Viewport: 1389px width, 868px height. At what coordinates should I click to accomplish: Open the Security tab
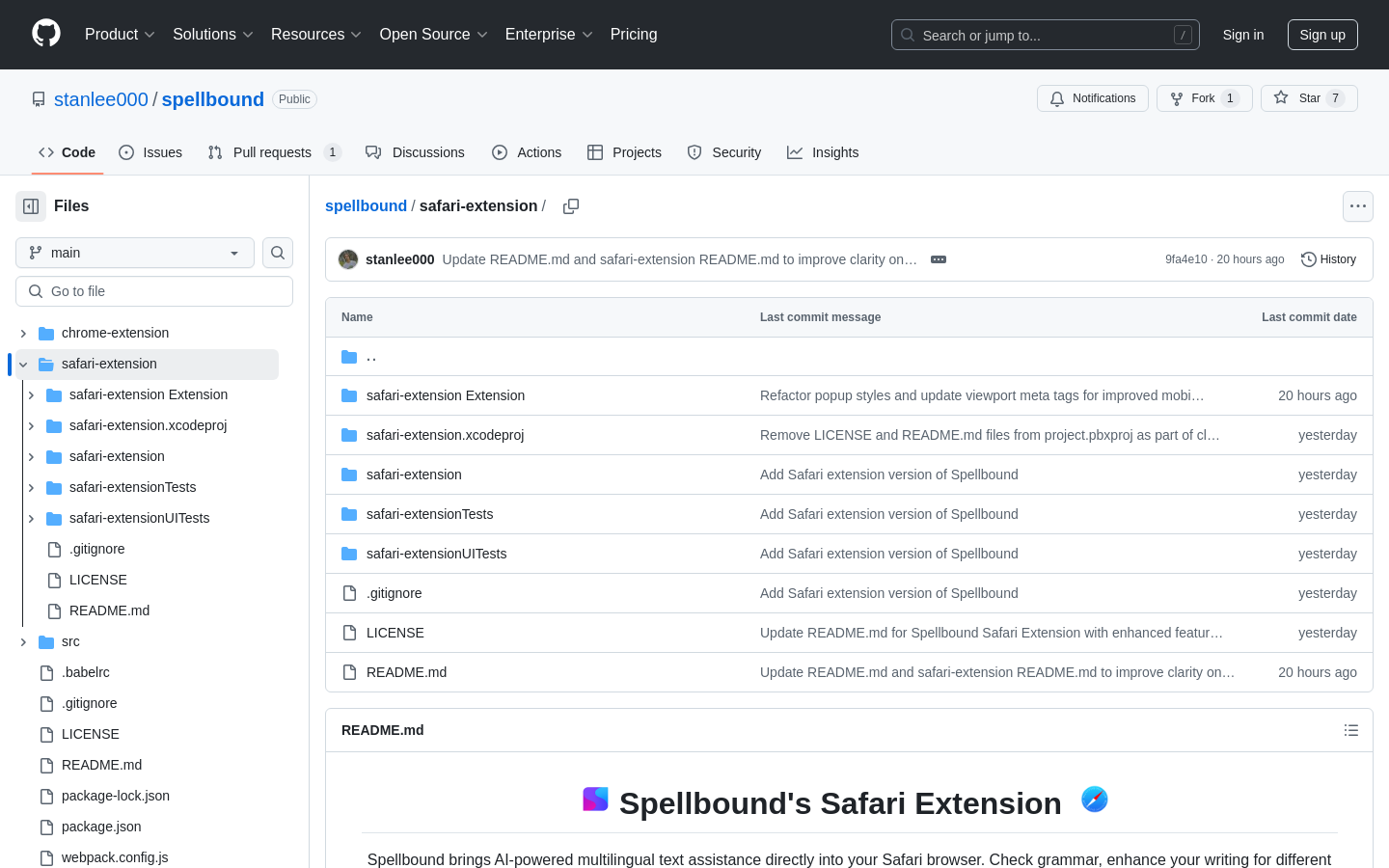[x=723, y=152]
